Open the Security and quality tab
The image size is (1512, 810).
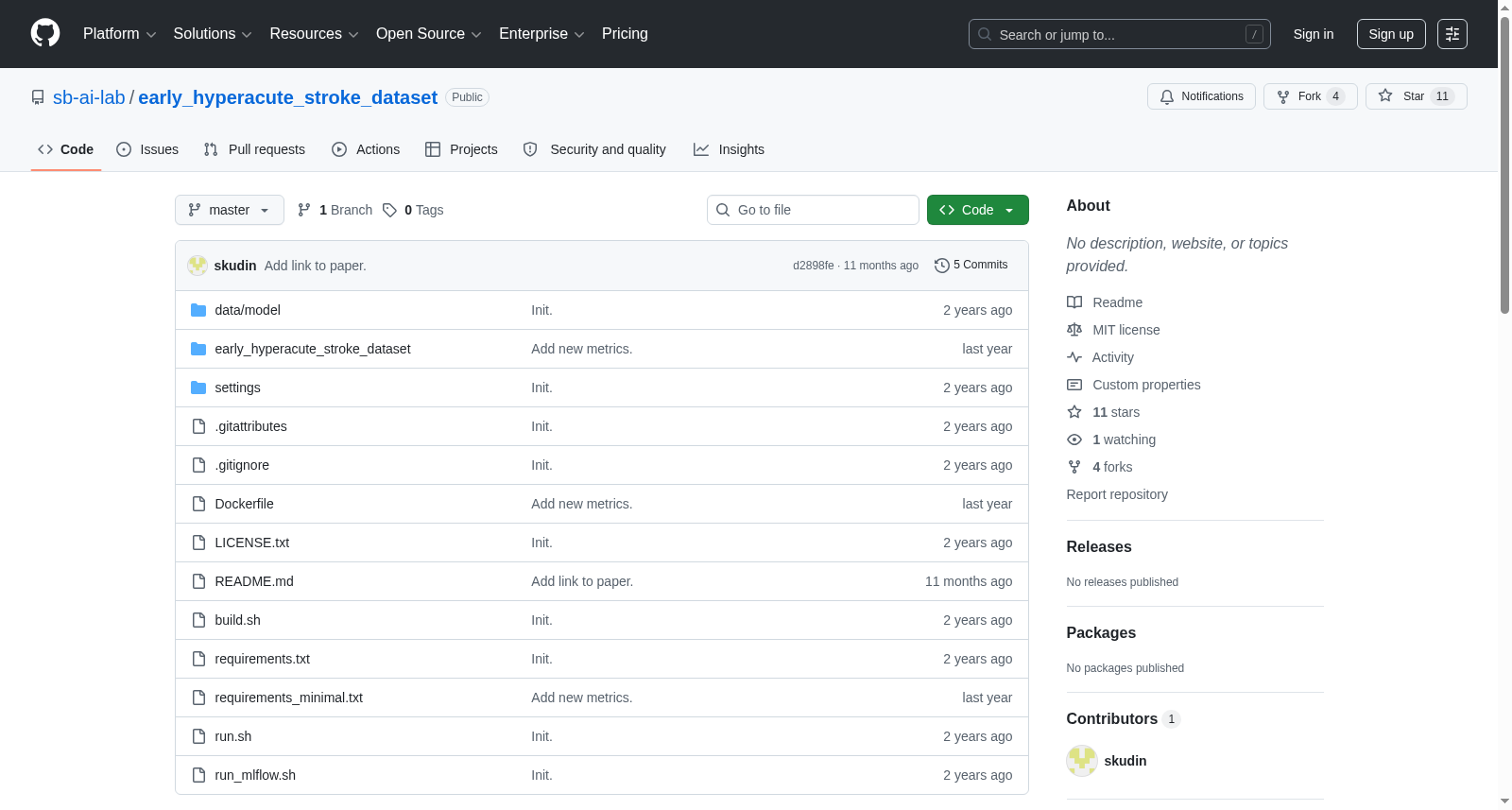(594, 149)
